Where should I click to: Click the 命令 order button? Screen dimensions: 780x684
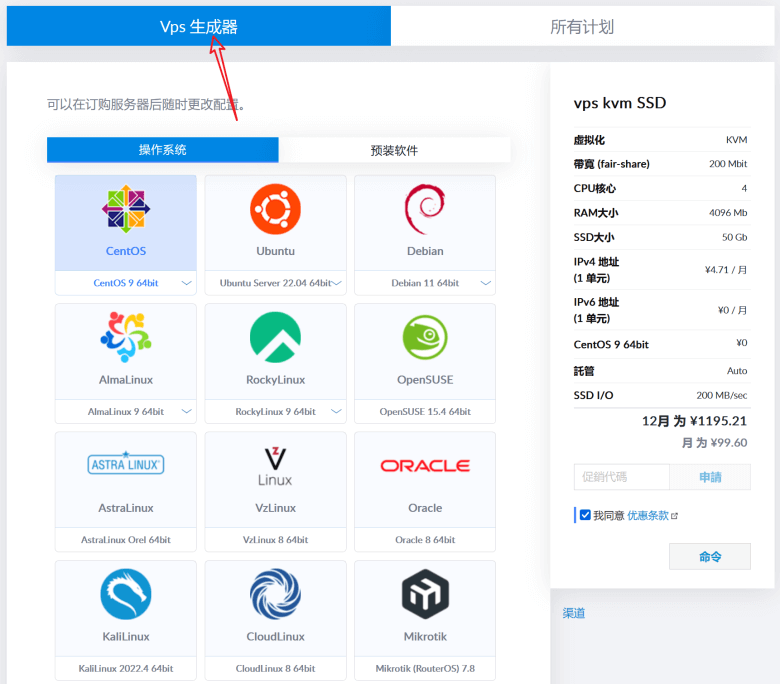click(710, 556)
